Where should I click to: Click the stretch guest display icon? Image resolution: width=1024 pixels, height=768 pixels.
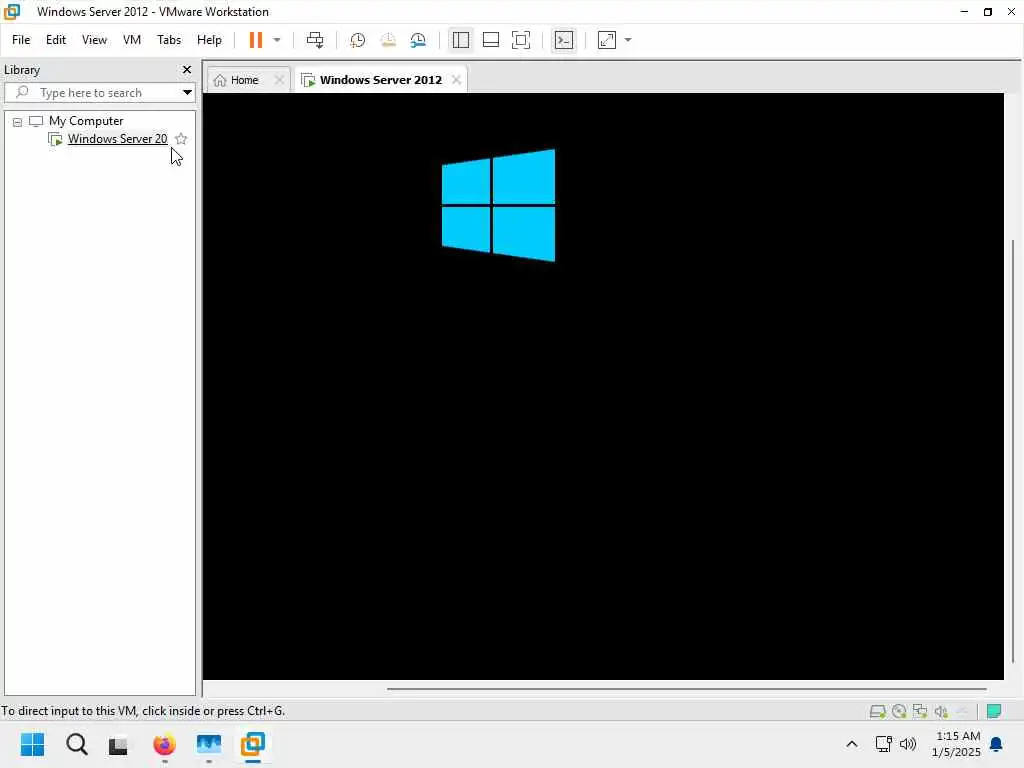point(607,40)
